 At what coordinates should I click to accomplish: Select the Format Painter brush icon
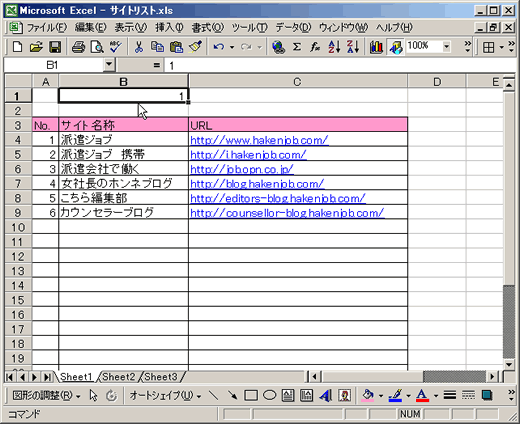pos(195,47)
